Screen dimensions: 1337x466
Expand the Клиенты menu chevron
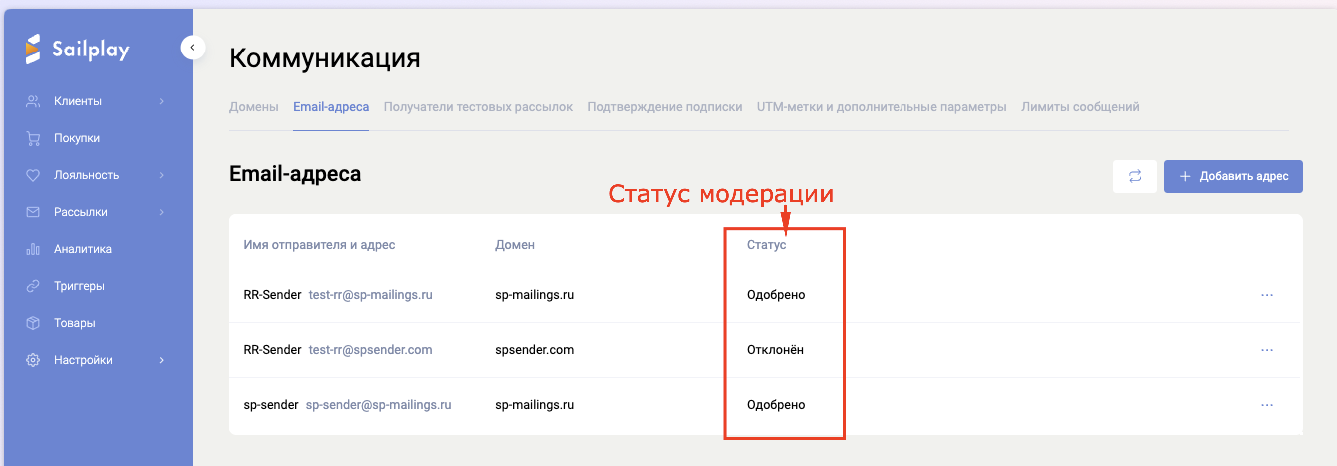point(161,101)
